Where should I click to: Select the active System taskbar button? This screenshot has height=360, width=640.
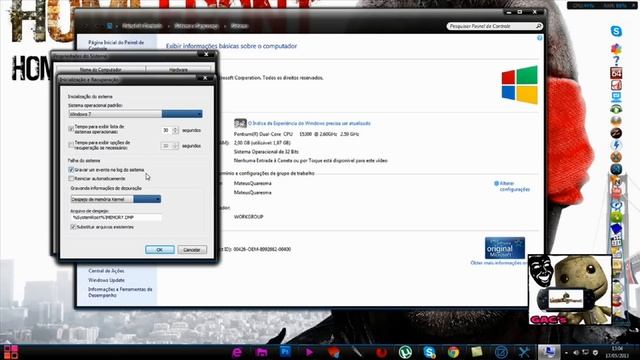548,352
